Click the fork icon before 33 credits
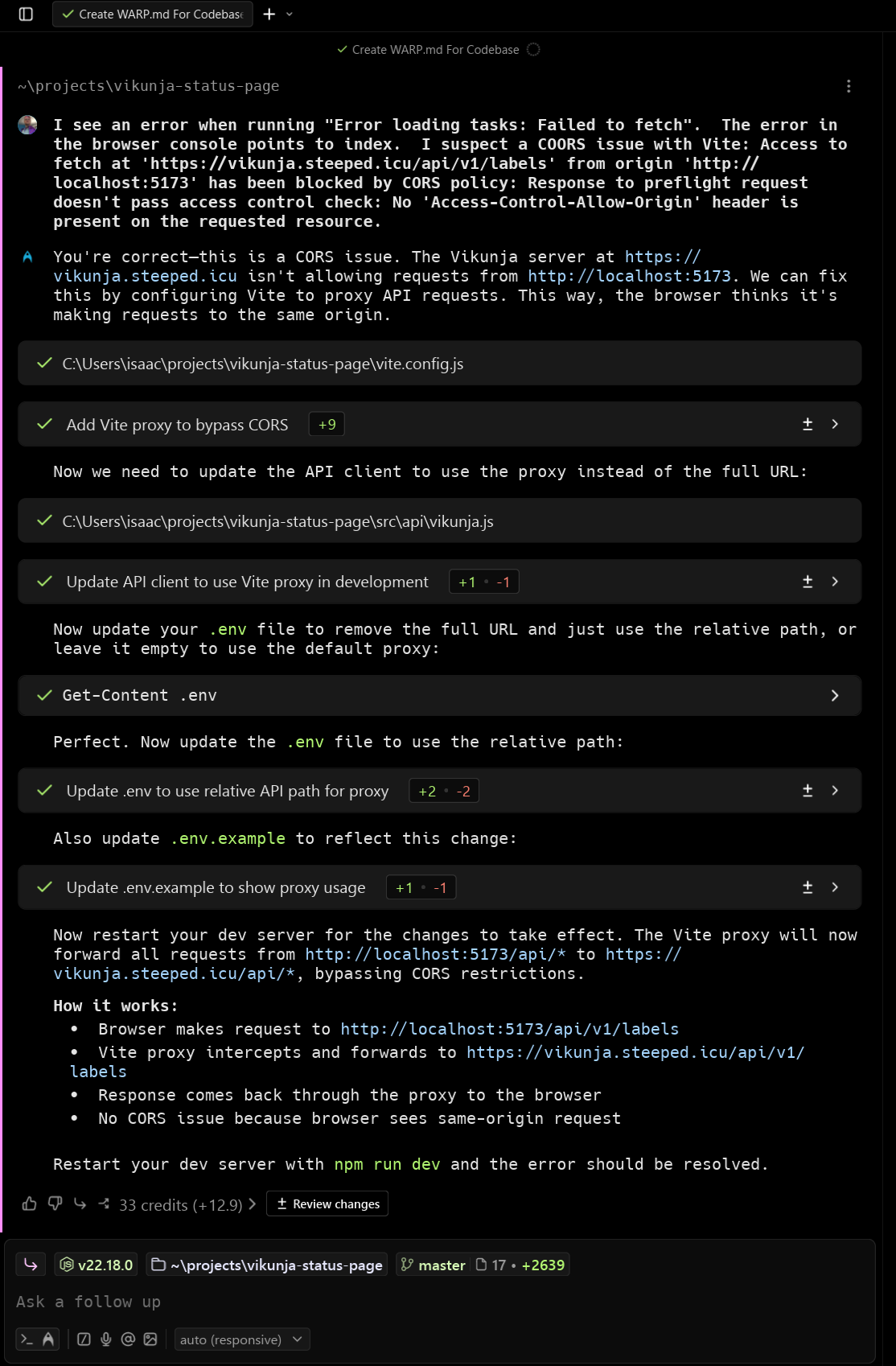 (x=105, y=1203)
